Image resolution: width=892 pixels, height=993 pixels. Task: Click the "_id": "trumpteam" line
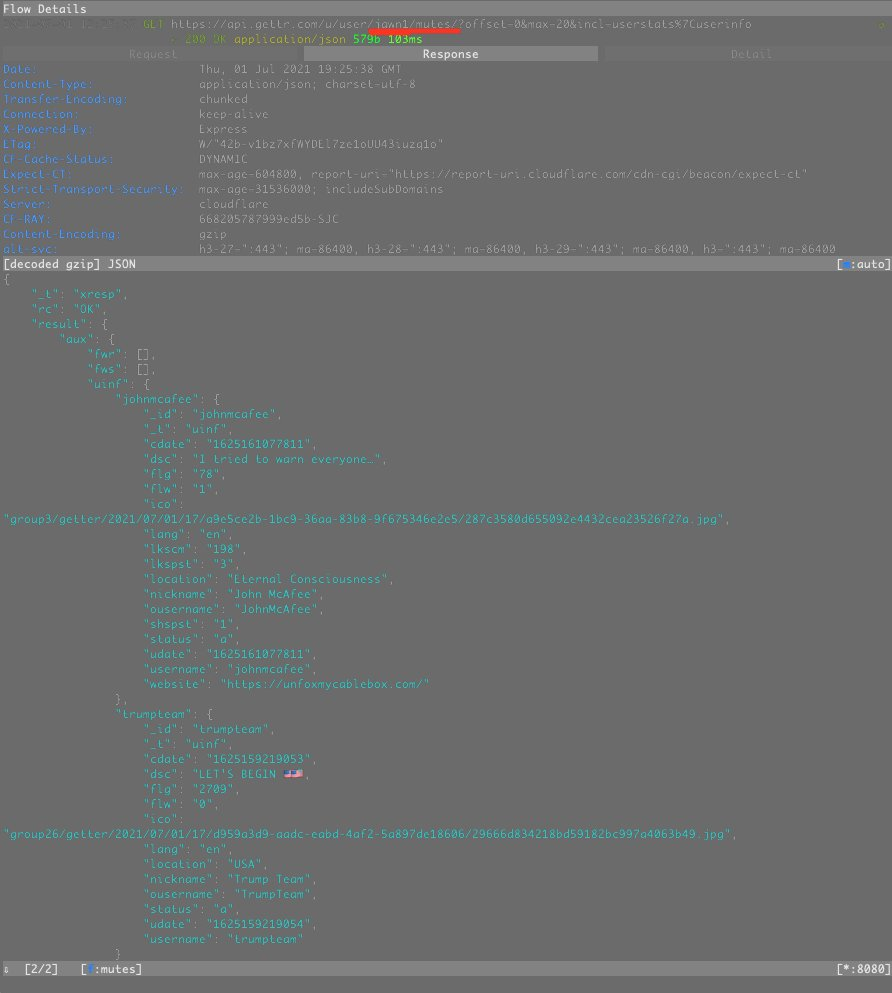[209, 730]
